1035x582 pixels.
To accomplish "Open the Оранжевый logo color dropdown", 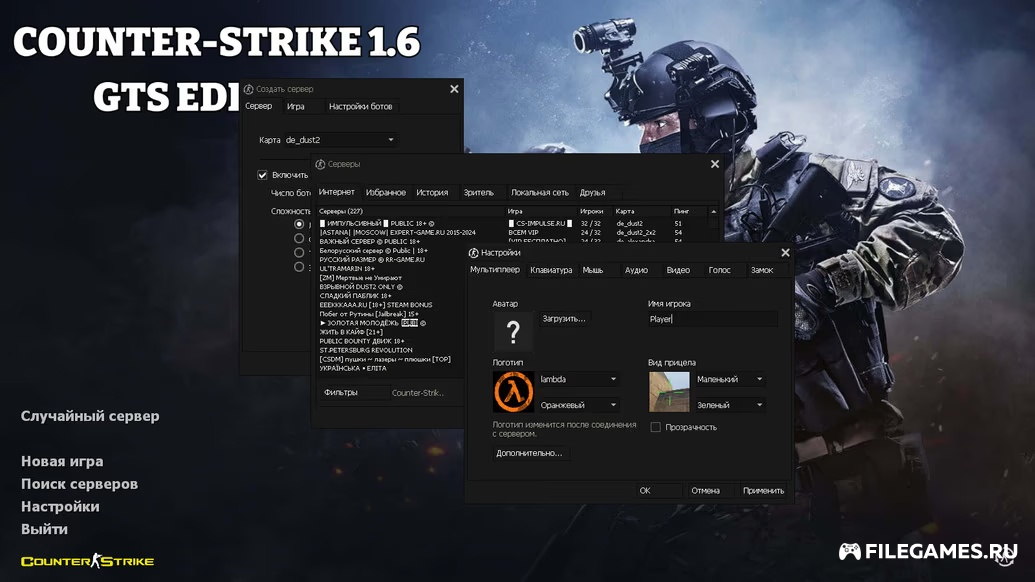I will click(578, 405).
